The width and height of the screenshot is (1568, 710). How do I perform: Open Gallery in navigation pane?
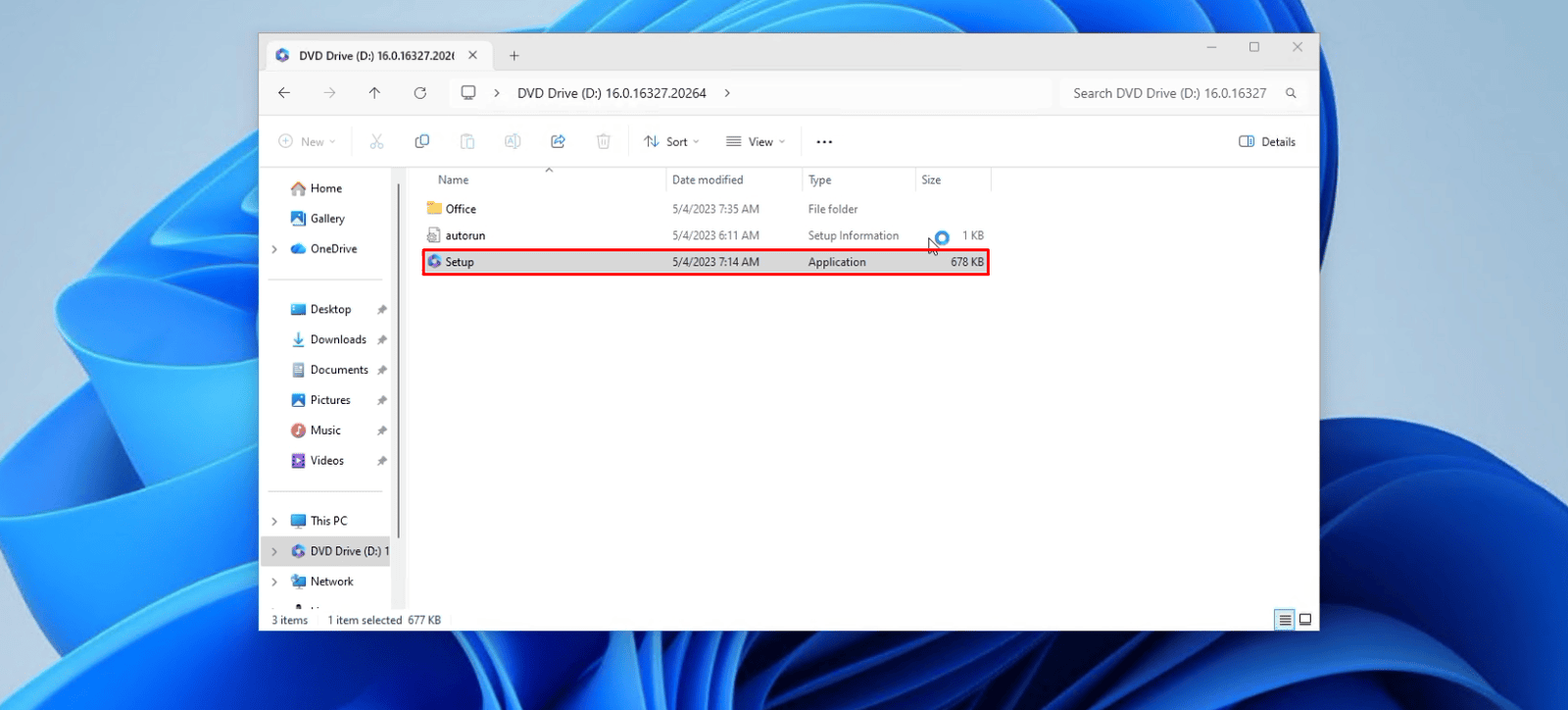(318, 219)
